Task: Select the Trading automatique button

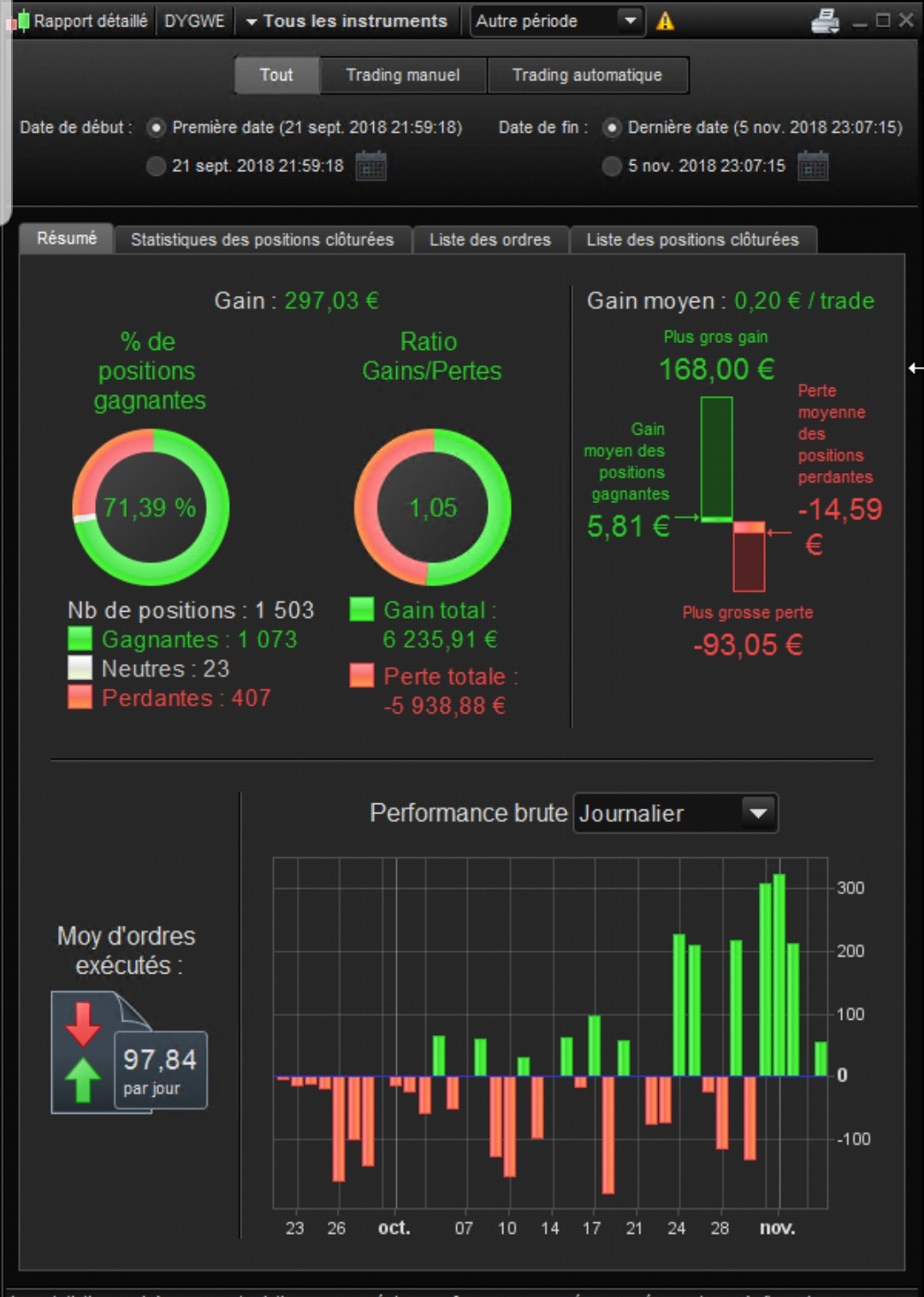Action: pyautogui.click(x=587, y=75)
